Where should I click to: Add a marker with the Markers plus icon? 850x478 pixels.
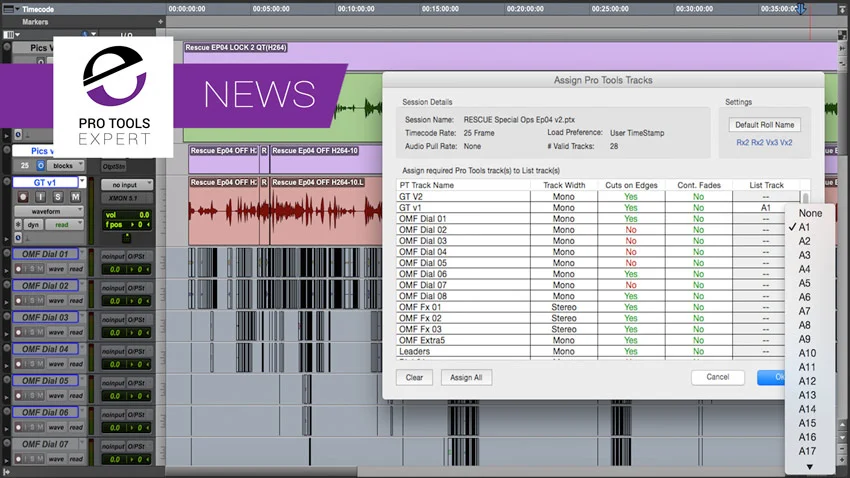click(x=160, y=22)
